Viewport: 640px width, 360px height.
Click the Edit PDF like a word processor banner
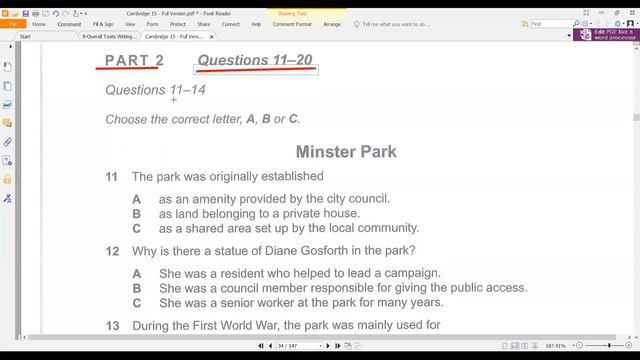(x=606, y=35)
